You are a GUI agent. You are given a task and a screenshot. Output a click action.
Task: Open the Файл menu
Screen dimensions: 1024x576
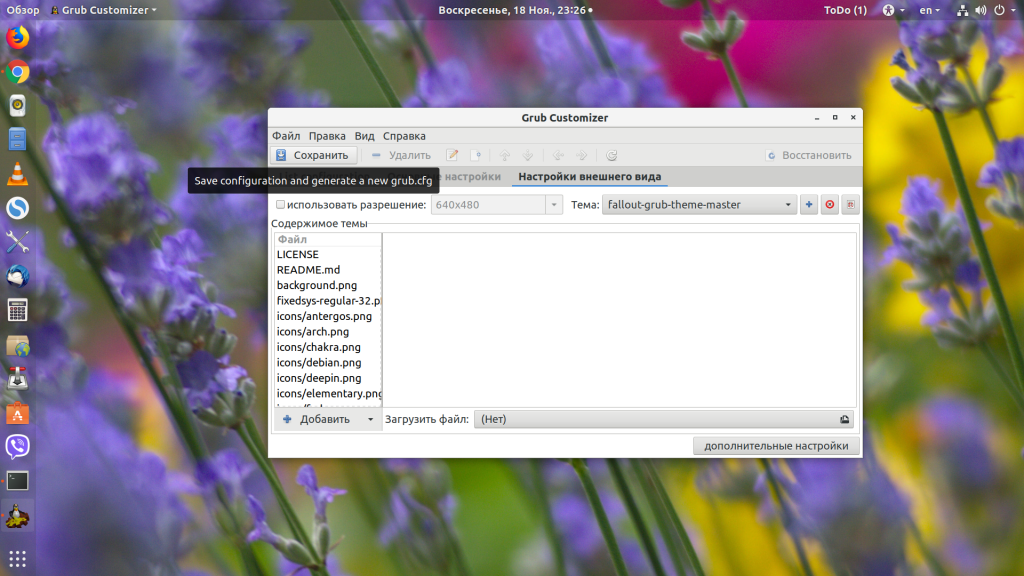click(286, 136)
